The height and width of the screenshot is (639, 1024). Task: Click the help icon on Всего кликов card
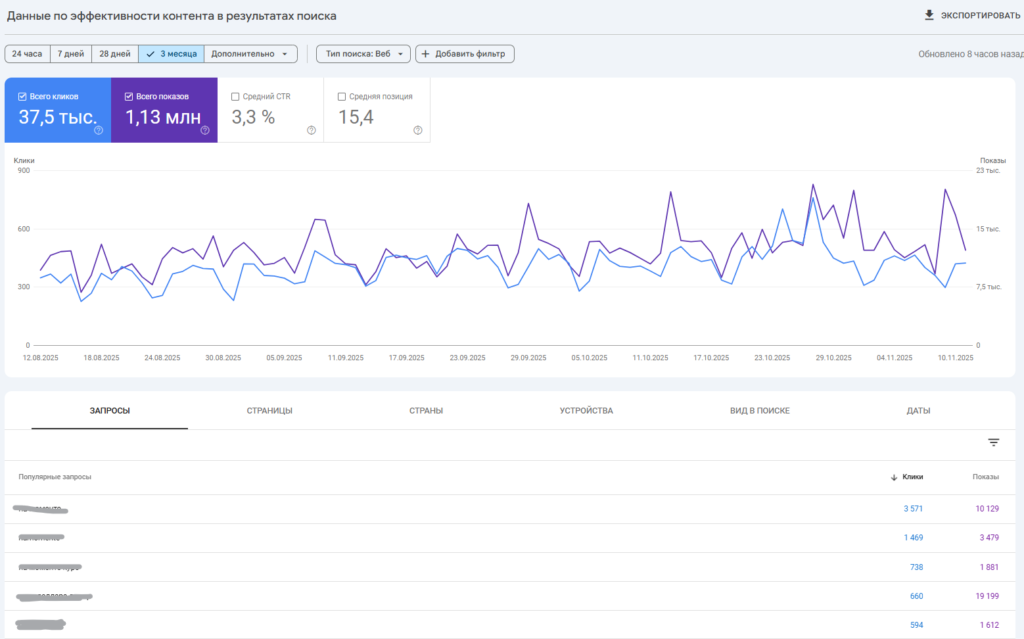click(98, 131)
